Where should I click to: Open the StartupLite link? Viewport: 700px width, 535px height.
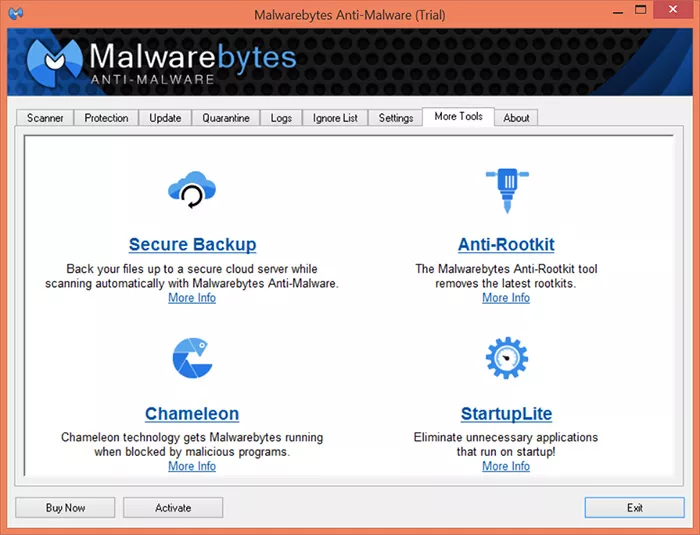506,414
